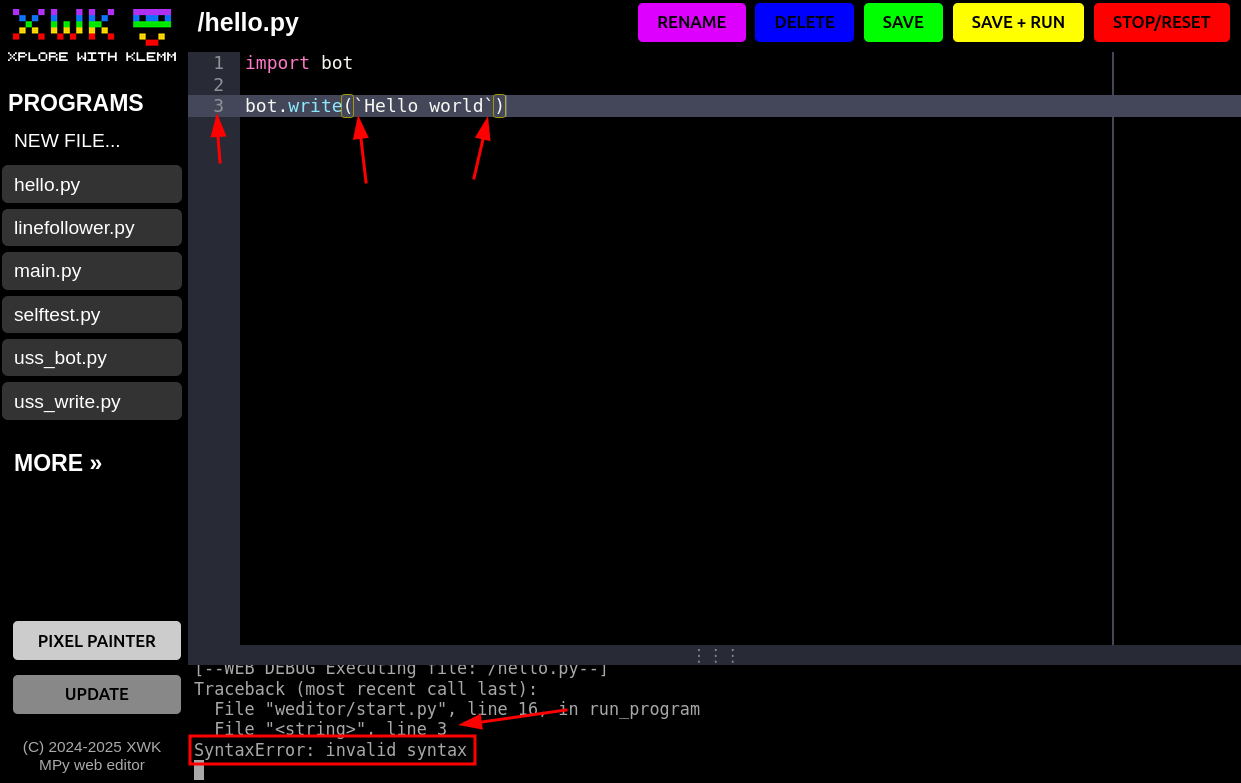Click the Update button
The image size is (1241, 783).
click(x=97, y=694)
